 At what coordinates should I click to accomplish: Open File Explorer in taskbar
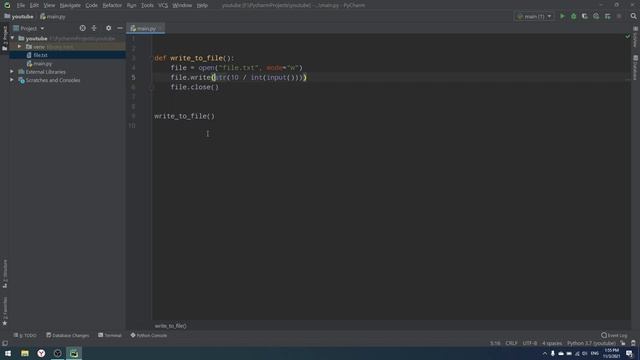click(24, 353)
